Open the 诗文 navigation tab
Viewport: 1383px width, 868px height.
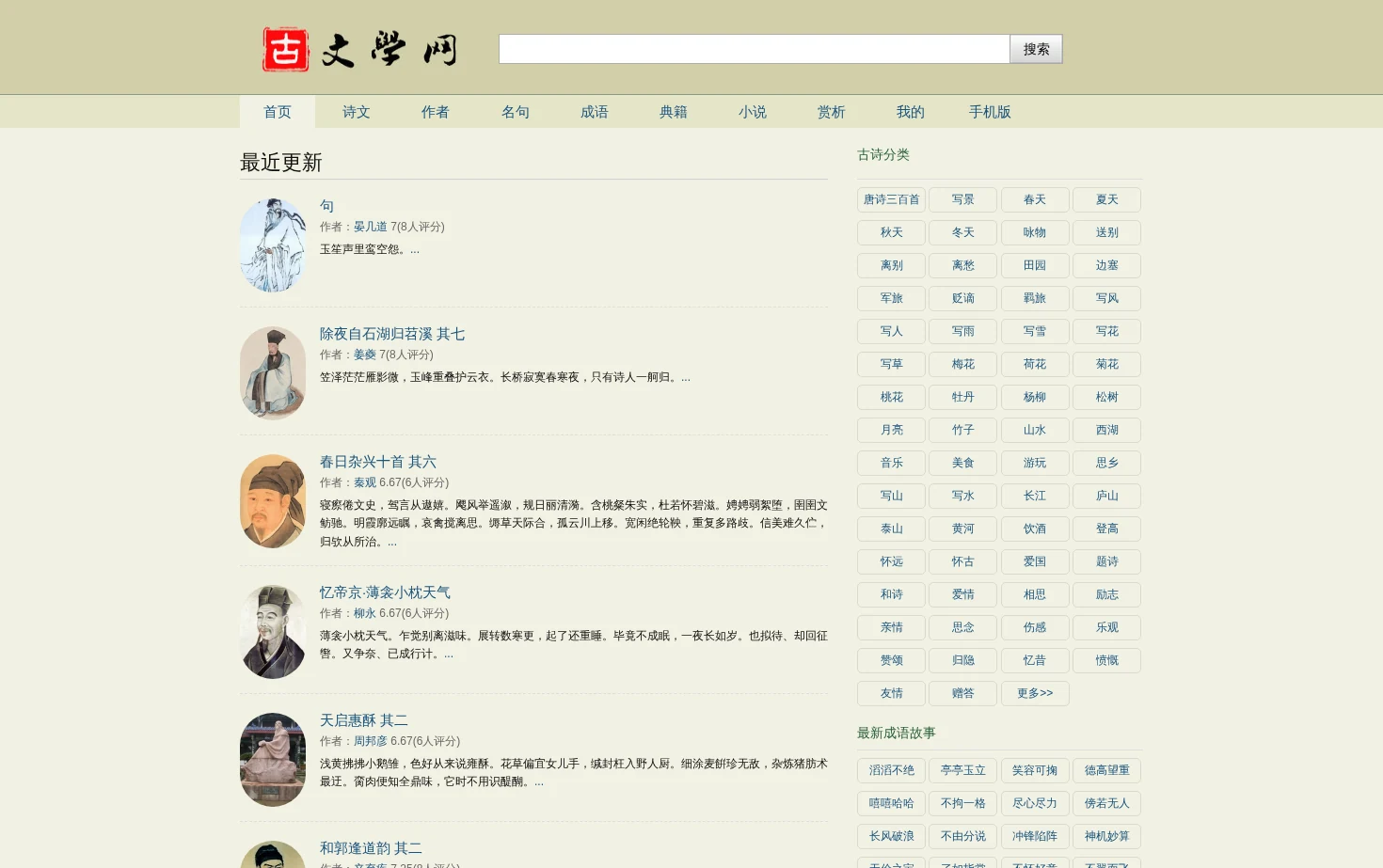(357, 112)
